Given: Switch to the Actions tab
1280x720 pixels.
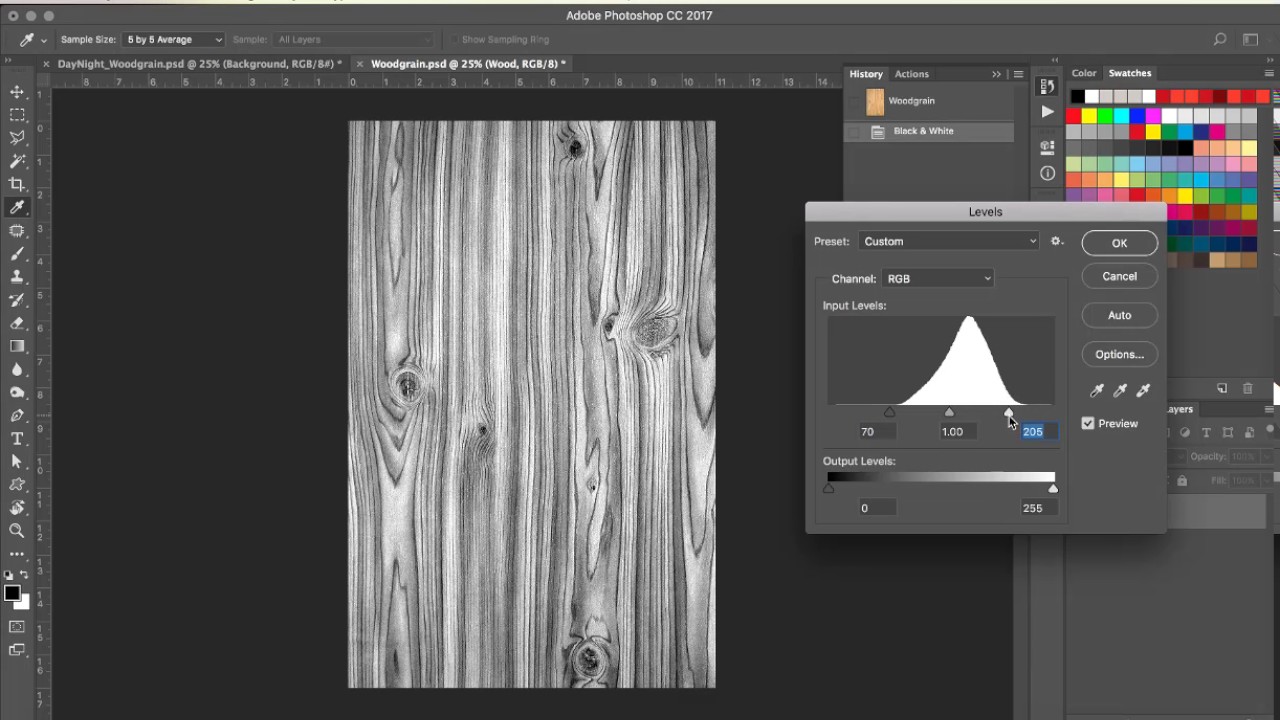Looking at the screenshot, I should tap(911, 74).
